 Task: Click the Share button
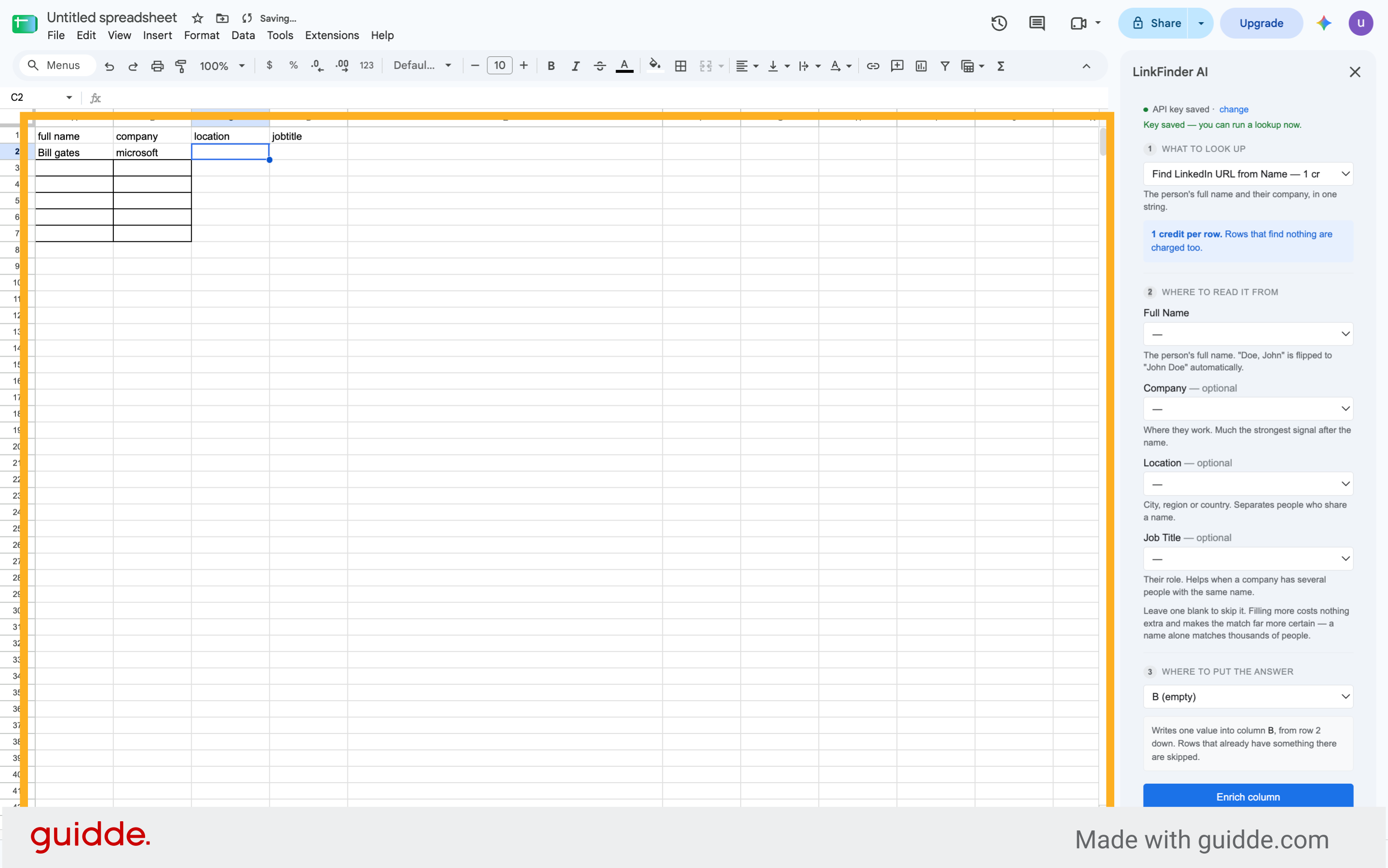(1153, 24)
